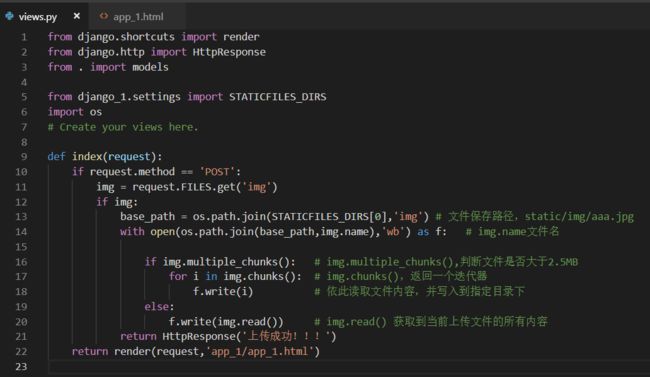The height and width of the screenshot is (377, 650).
Task: Click 'f.write(i)' on line 18
Action: pyautogui.click(x=223, y=292)
